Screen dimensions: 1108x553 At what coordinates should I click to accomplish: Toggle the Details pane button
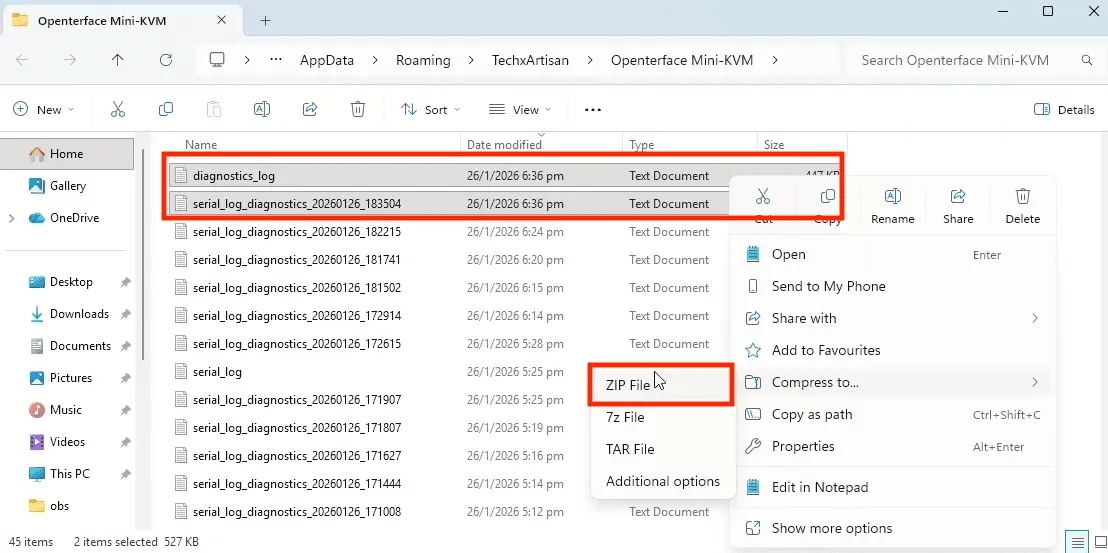pyautogui.click(x=1064, y=109)
